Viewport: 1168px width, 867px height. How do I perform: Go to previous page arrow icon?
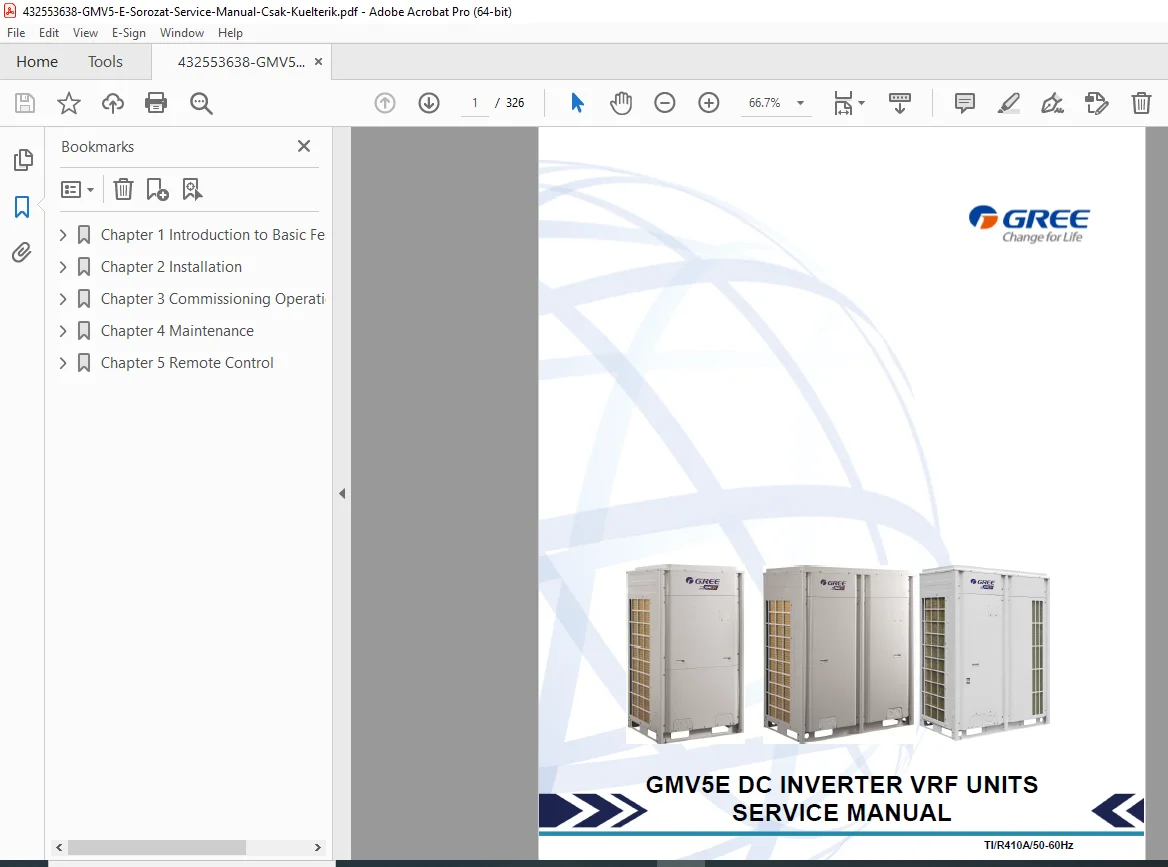[x=384, y=103]
